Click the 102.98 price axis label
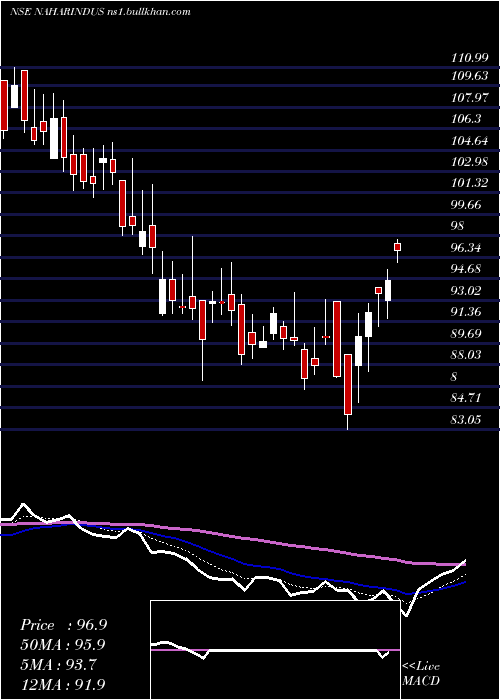The width and height of the screenshot is (500, 700). click(469, 162)
